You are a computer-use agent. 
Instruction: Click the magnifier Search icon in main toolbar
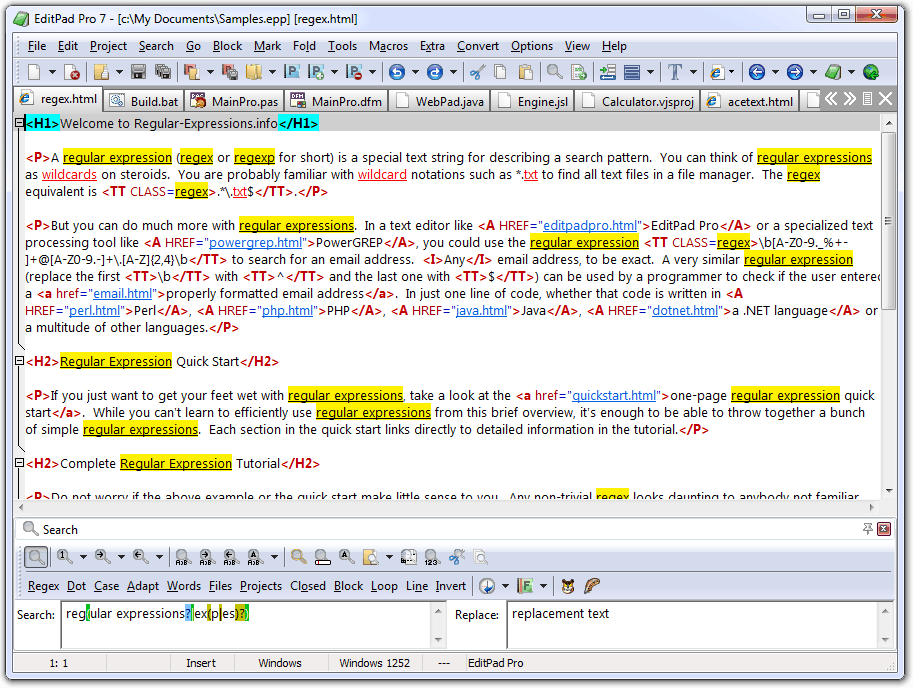coord(554,72)
